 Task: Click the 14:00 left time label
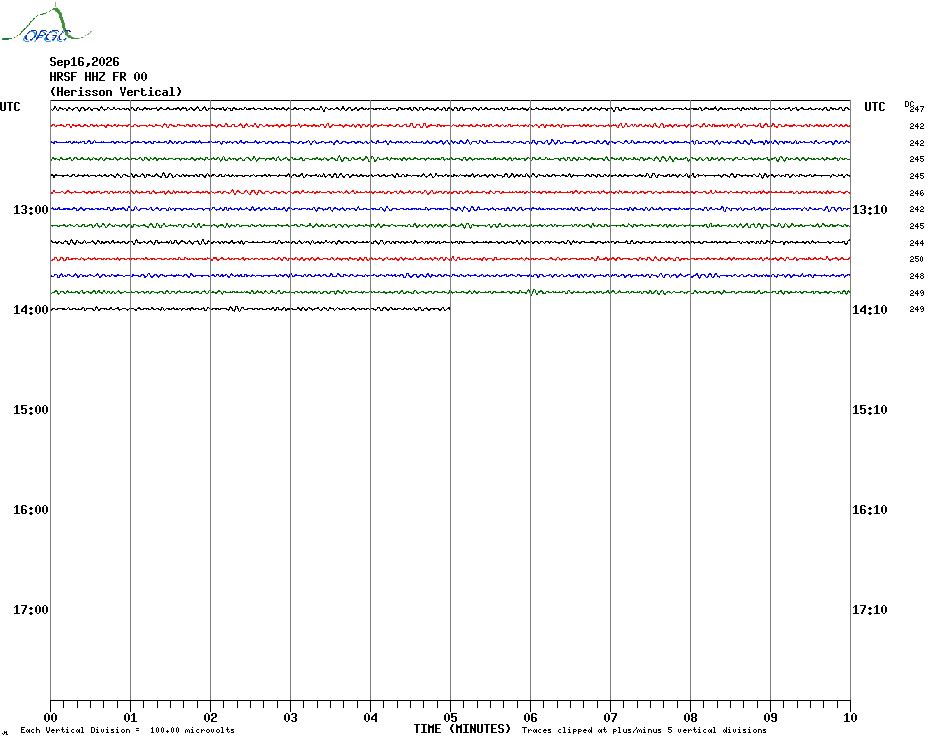31,310
